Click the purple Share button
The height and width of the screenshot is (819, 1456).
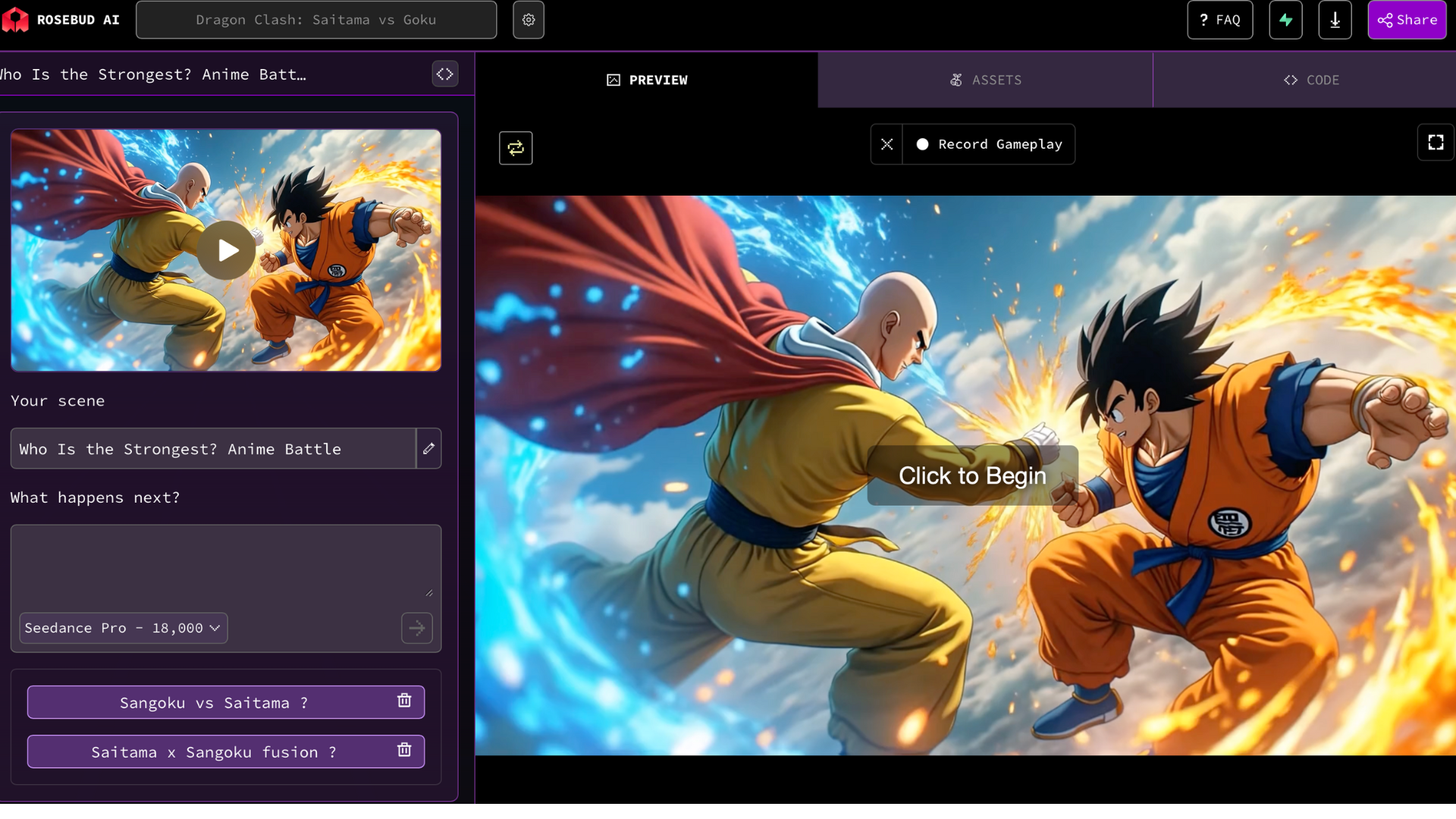[1407, 20]
